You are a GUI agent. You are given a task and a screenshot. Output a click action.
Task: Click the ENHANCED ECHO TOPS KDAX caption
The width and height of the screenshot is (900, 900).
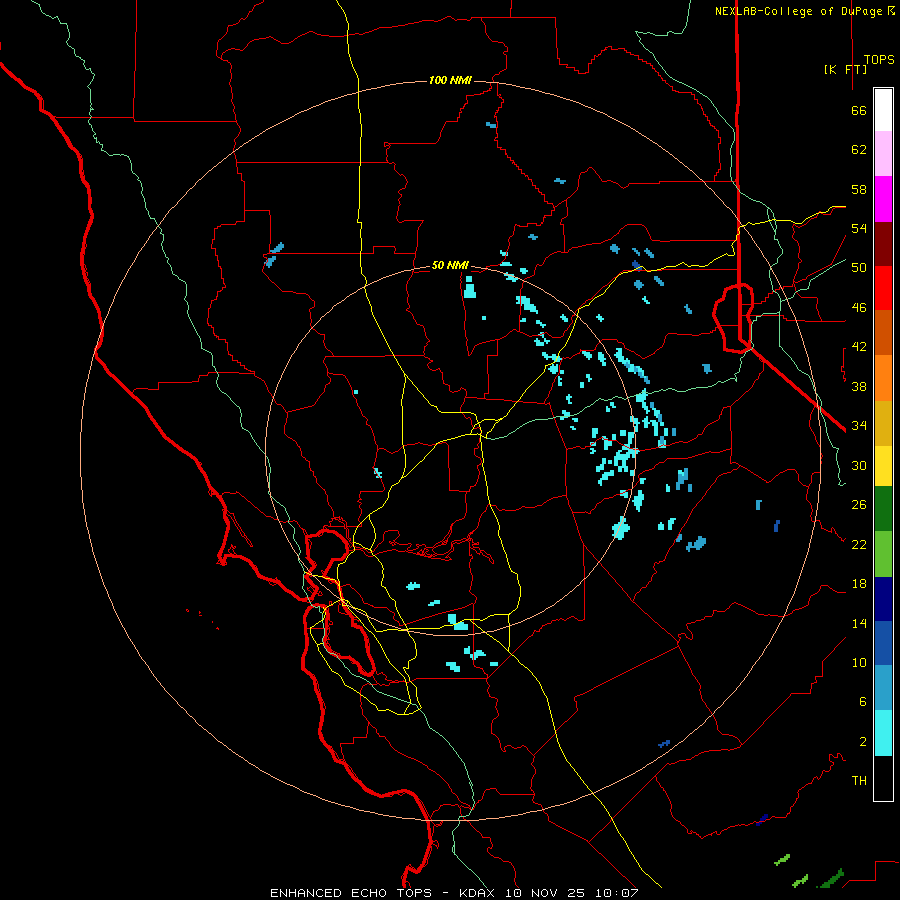(454, 893)
